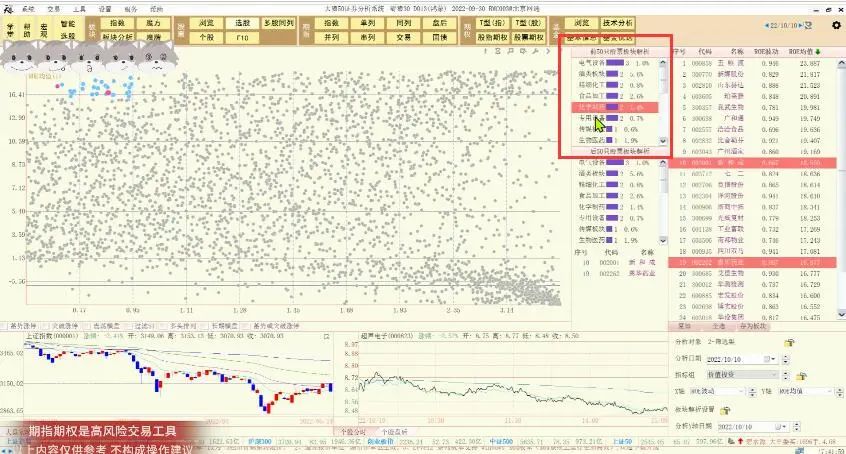Click the down arrow of stock table scrollbar

point(841,314)
